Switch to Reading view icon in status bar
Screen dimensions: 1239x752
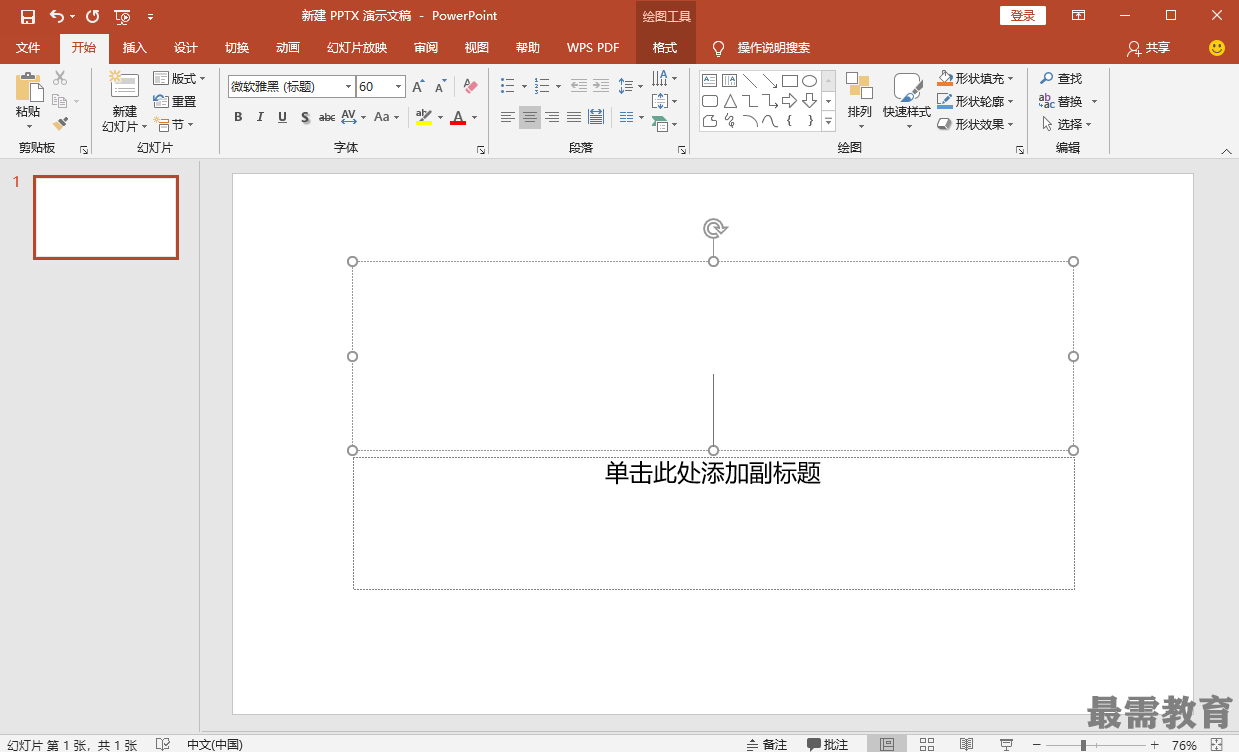pyautogui.click(x=966, y=744)
